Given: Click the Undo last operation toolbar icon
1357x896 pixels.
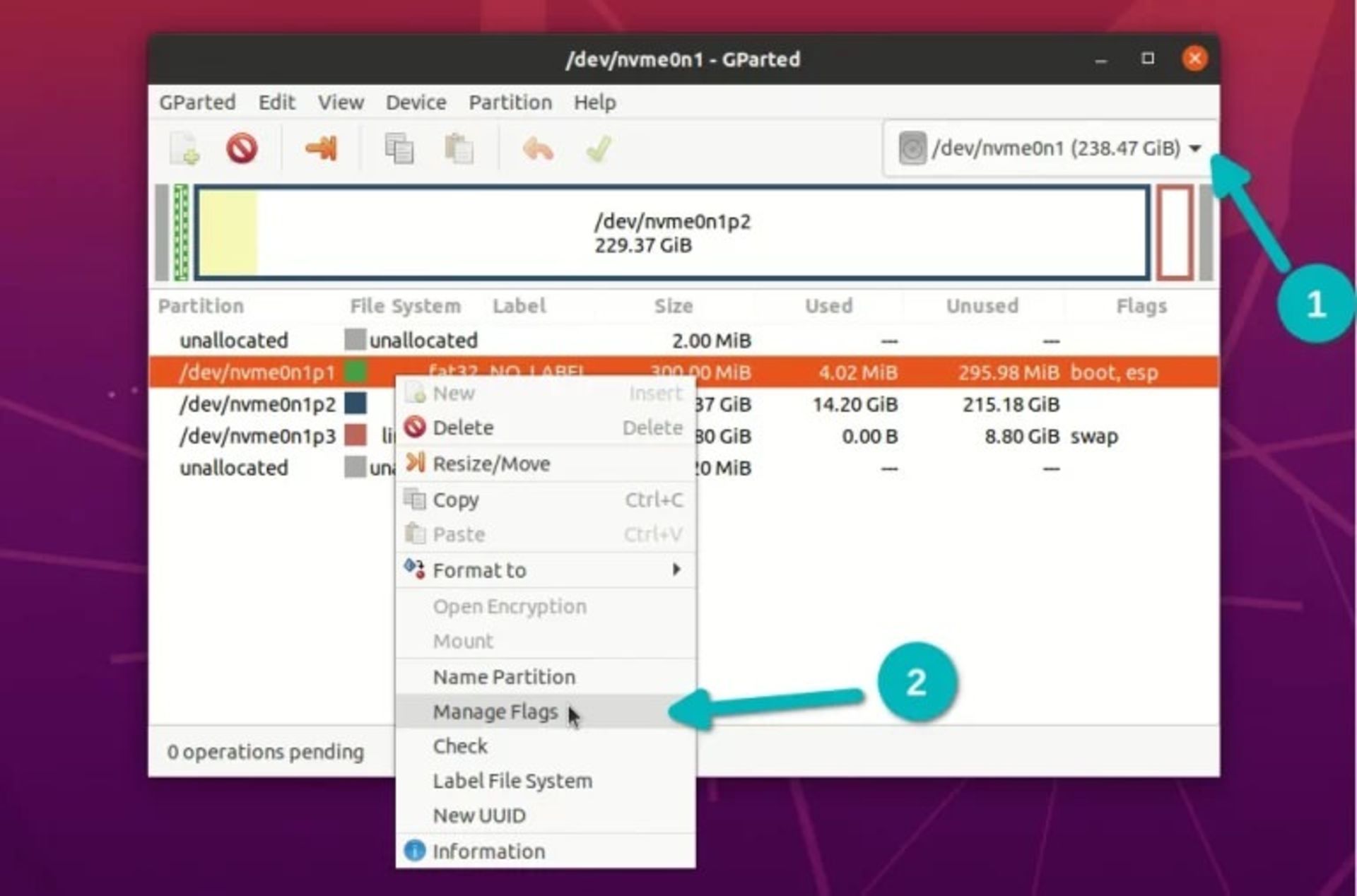Looking at the screenshot, I should (538, 149).
